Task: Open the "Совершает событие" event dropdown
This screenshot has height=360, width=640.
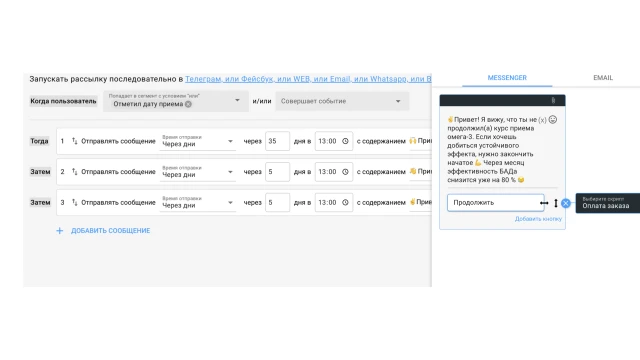Action: 342,101
